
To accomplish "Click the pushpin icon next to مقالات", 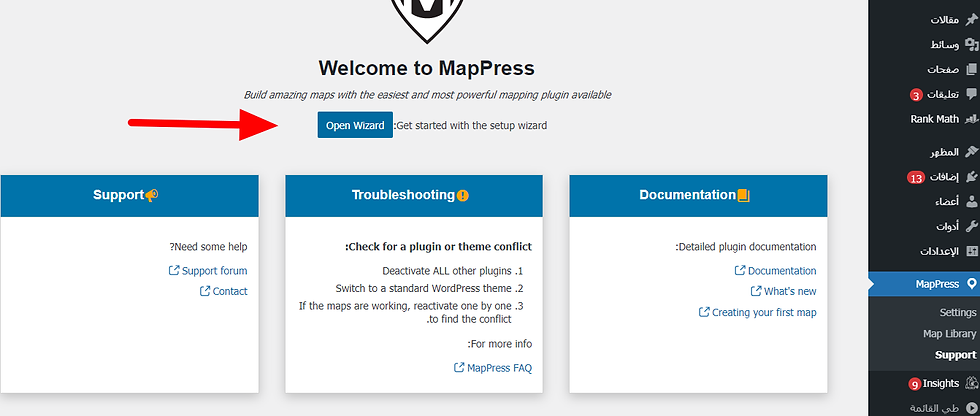I will (971, 19).
